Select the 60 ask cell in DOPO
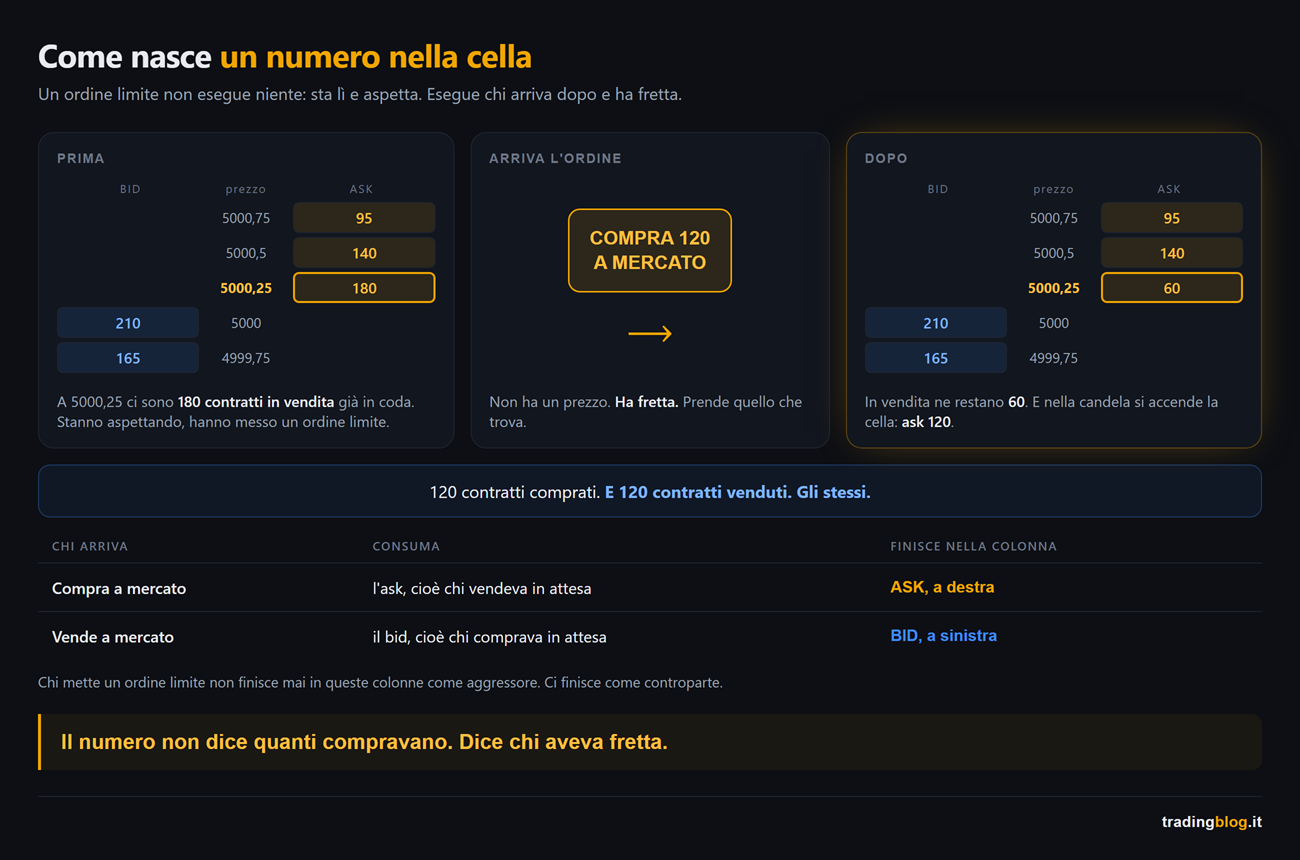 click(1172, 288)
